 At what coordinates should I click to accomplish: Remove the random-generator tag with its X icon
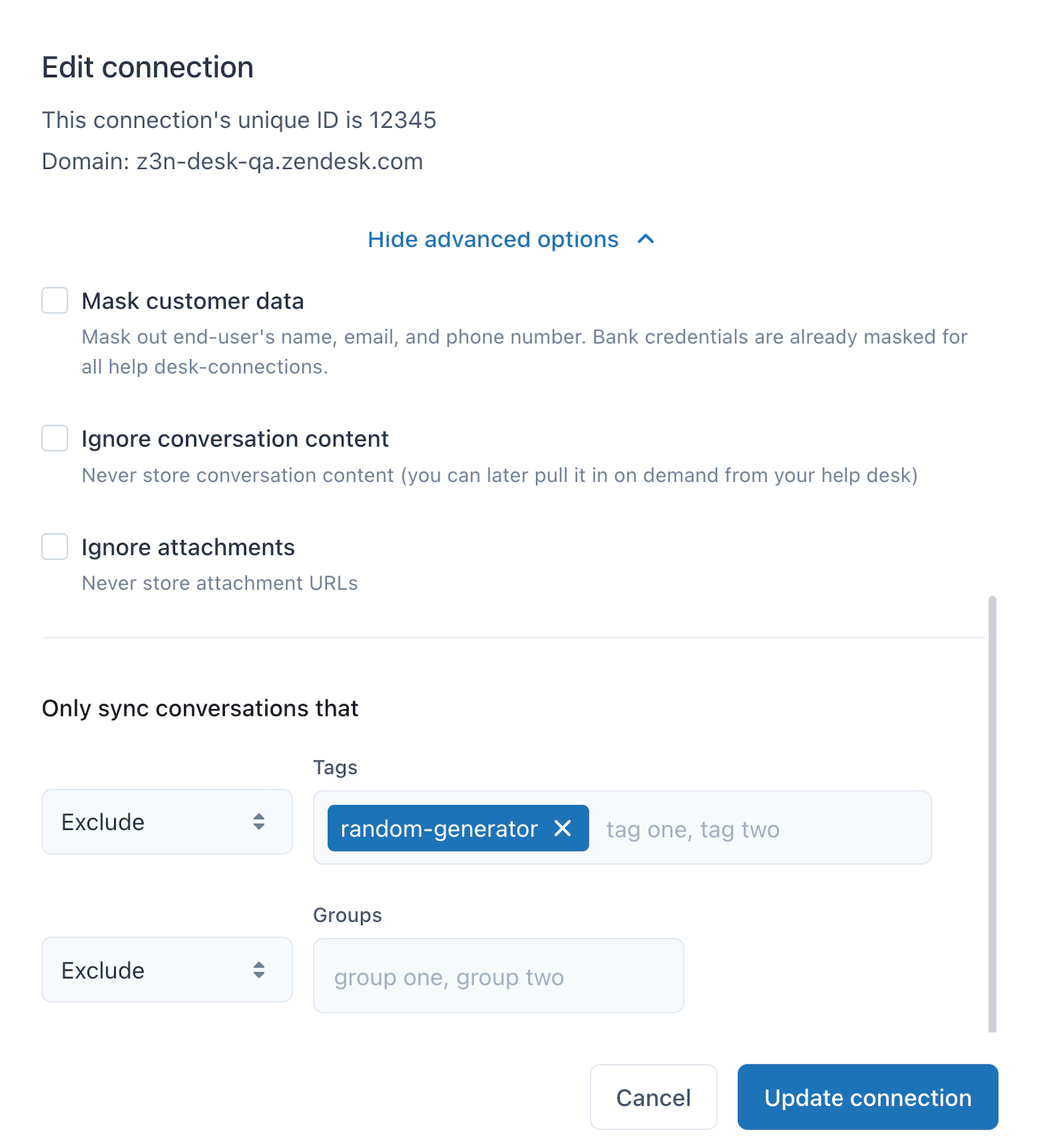click(563, 828)
